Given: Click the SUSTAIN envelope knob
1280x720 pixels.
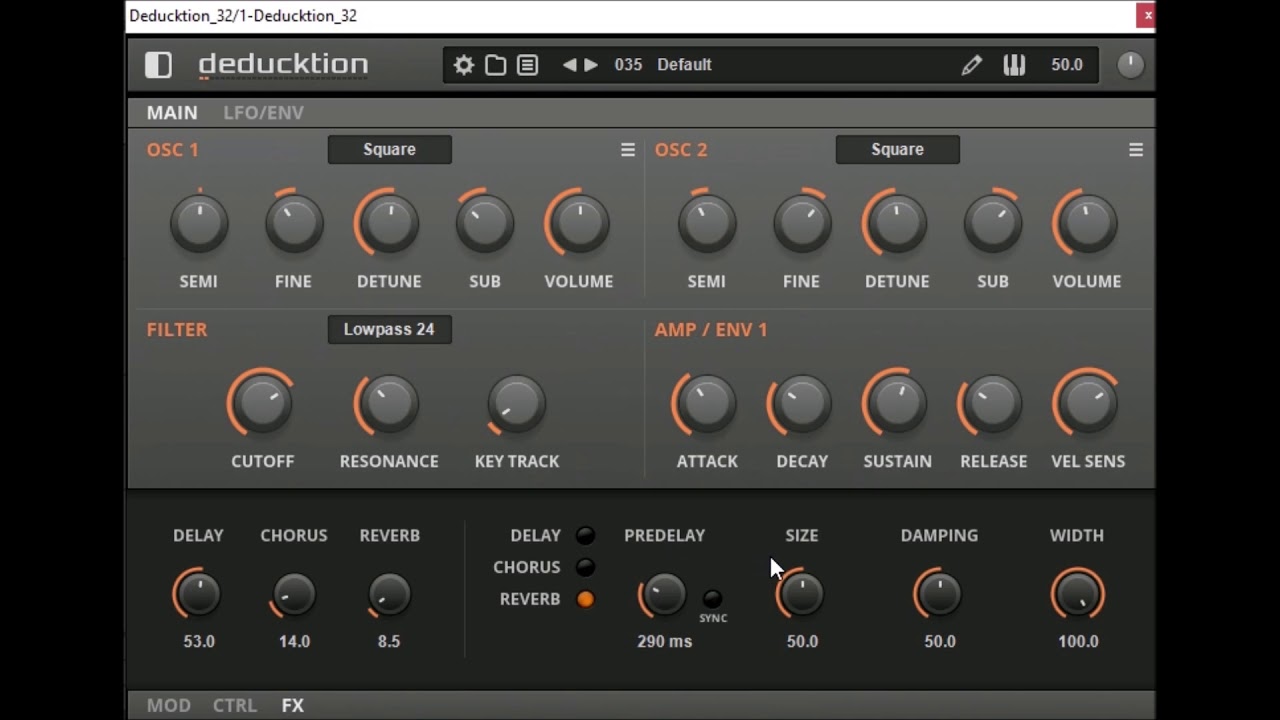Looking at the screenshot, I should 896,403.
